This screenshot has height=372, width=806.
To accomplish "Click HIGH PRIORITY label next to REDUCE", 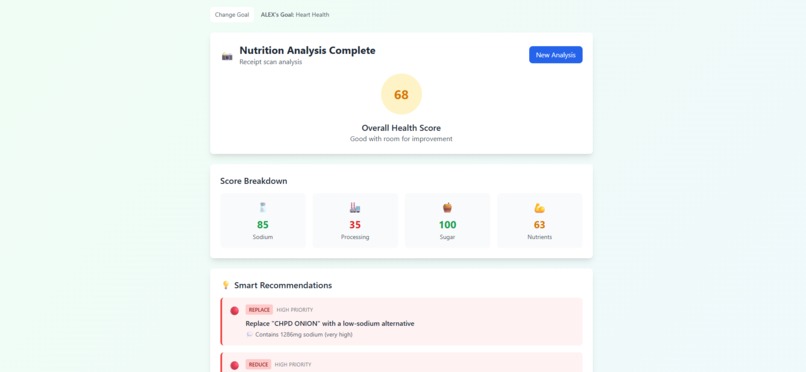I will [293, 364].
